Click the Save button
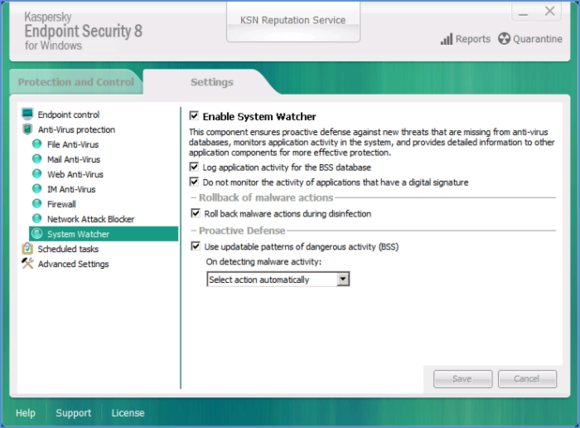This screenshot has width=580, height=428. point(462,379)
